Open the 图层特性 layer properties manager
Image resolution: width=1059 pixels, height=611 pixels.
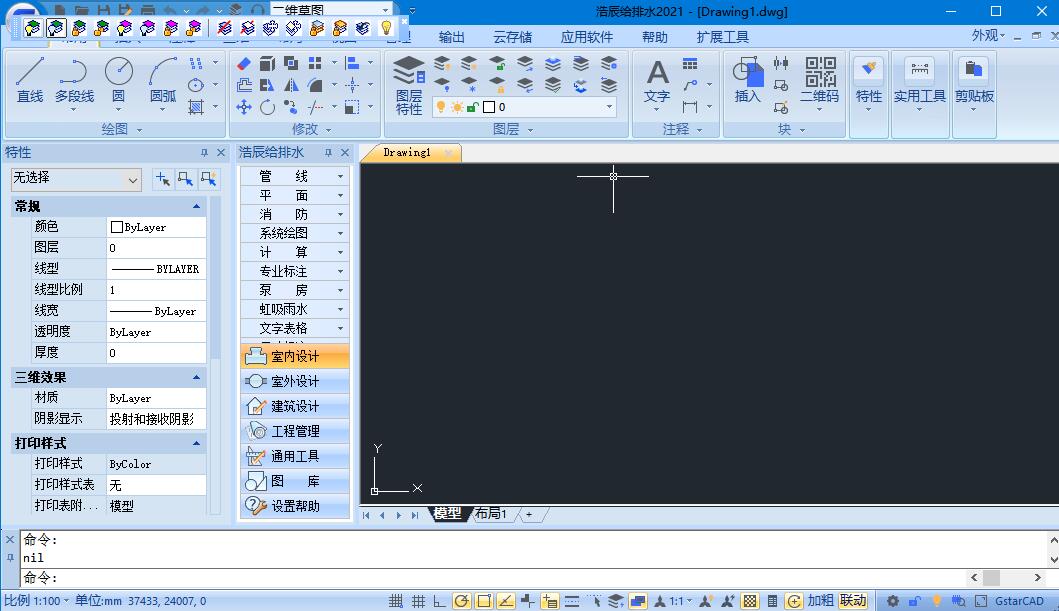tap(407, 80)
